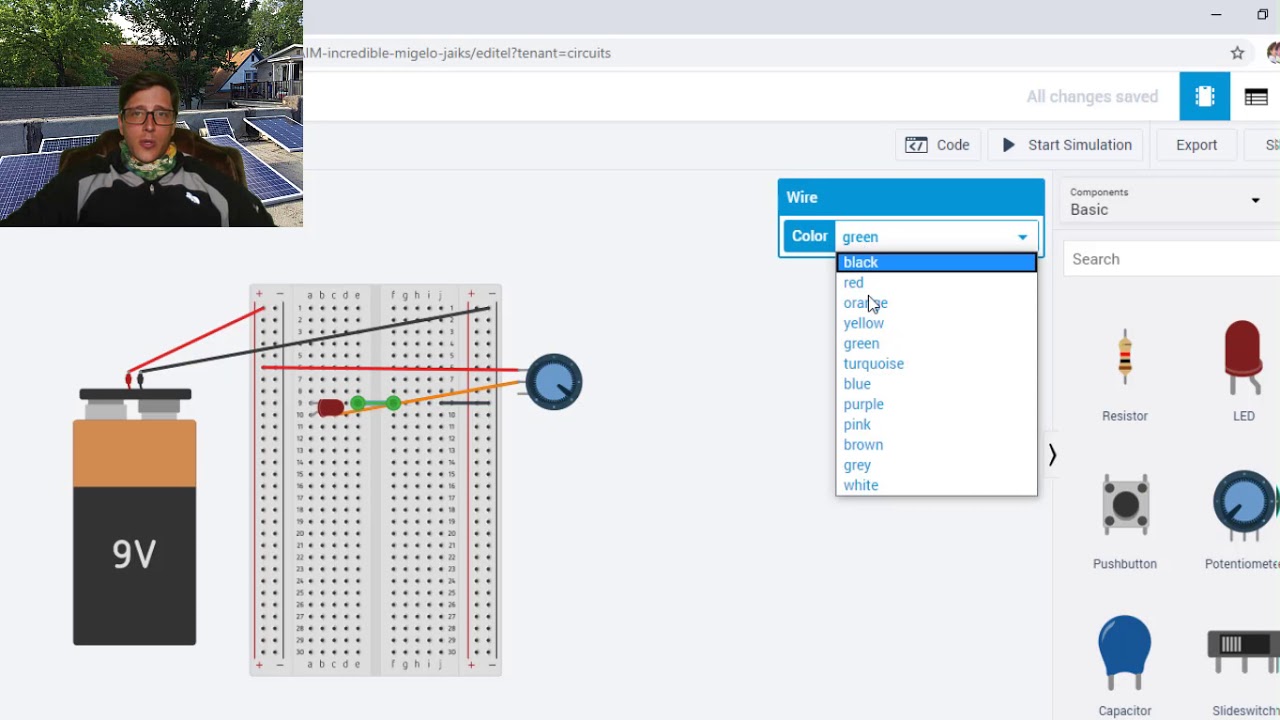The image size is (1280, 720).
Task: Collapse the components panel arrow
Action: (x=1052, y=455)
